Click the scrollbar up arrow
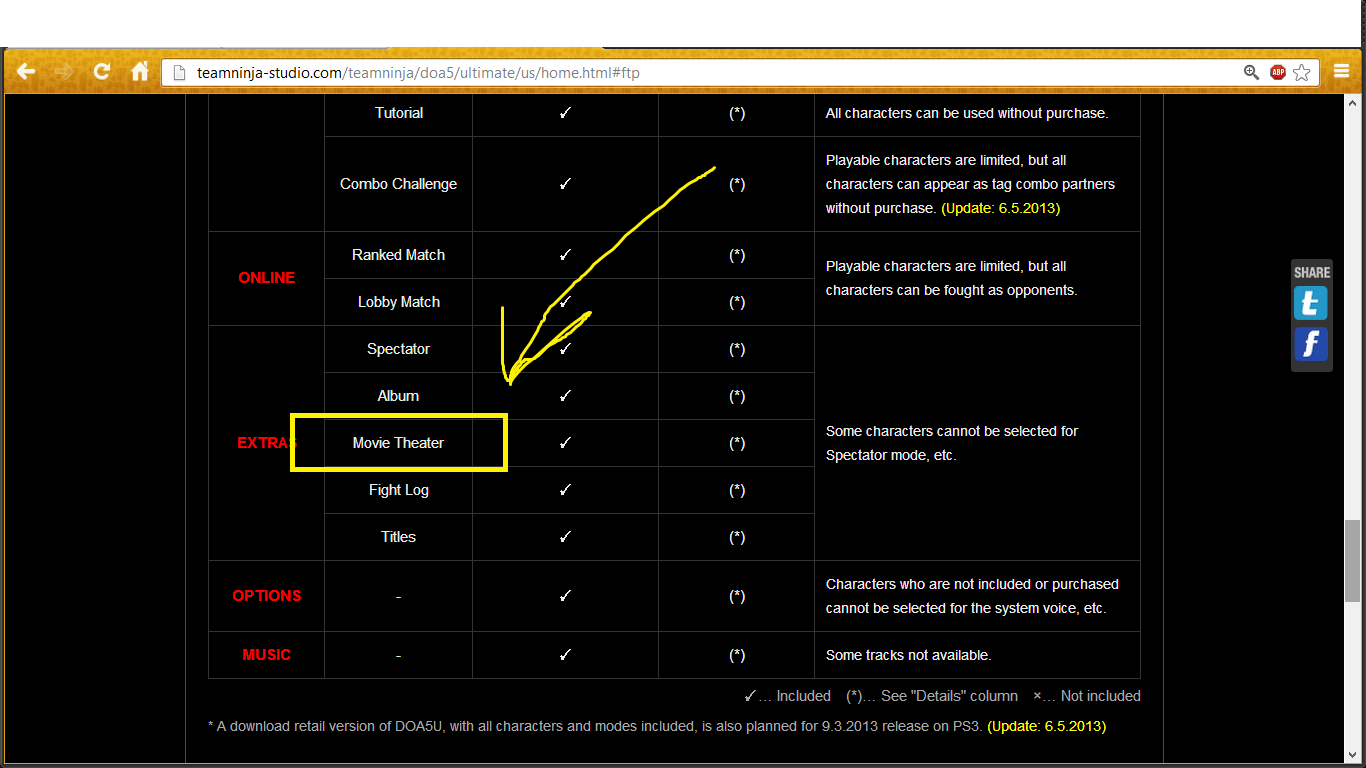The image size is (1366, 768). pyautogui.click(x=1352, y=103)
